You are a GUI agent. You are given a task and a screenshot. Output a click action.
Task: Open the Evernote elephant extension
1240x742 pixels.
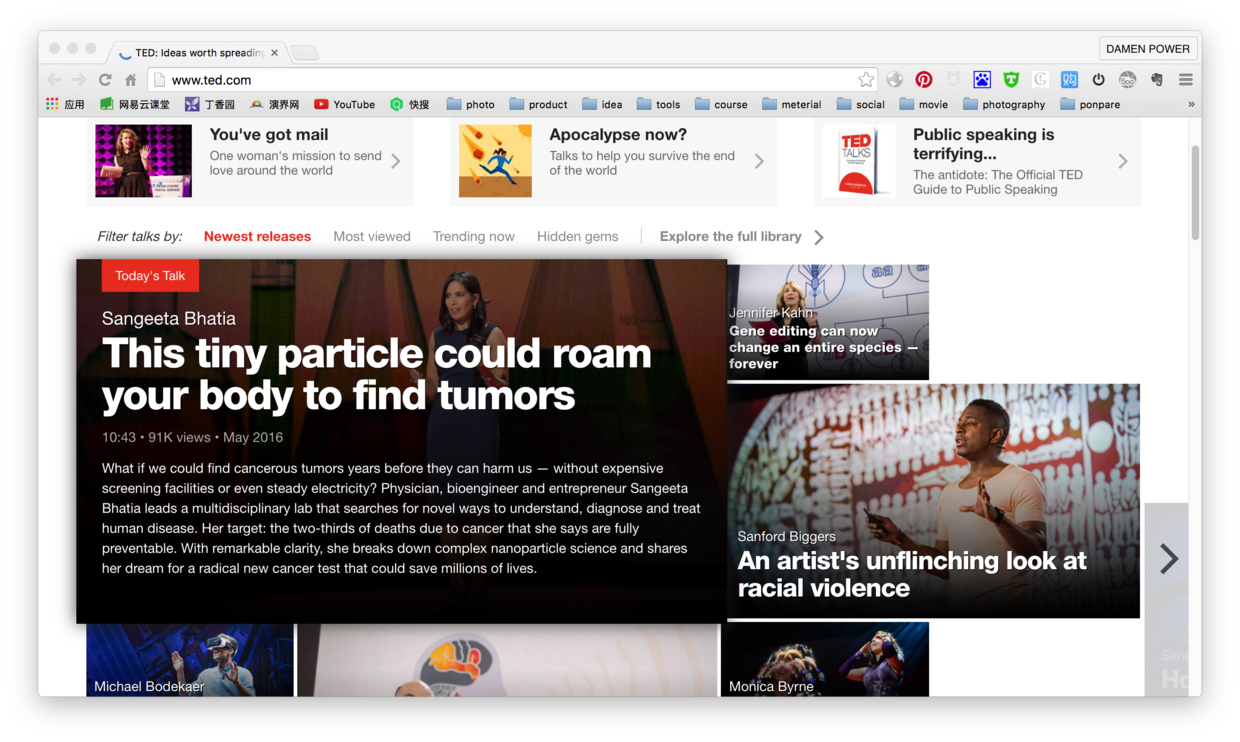click(1157, 80)
